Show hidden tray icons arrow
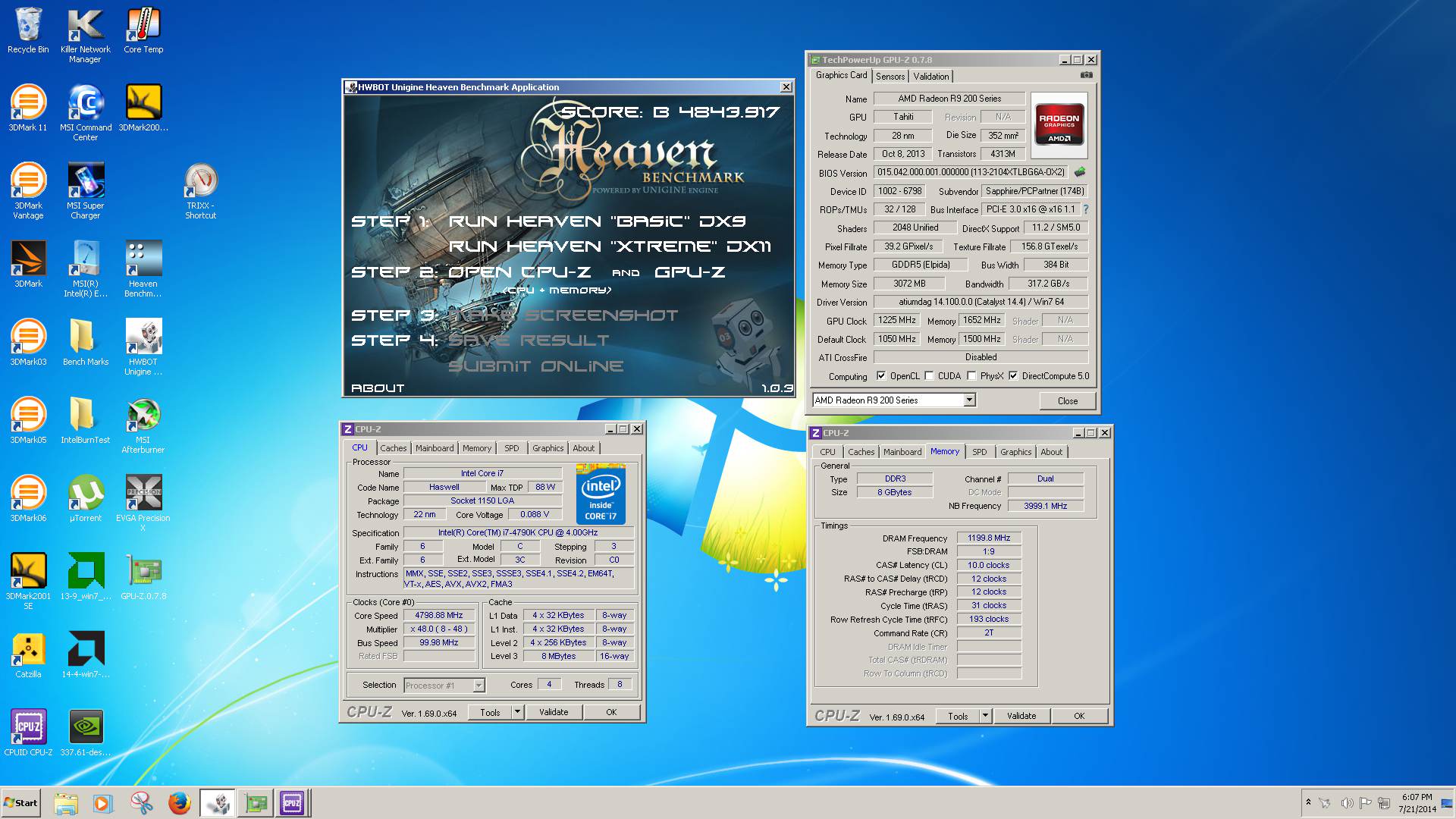The height and width of the screenshot is (819, 1456). (x=1308, y=802)
